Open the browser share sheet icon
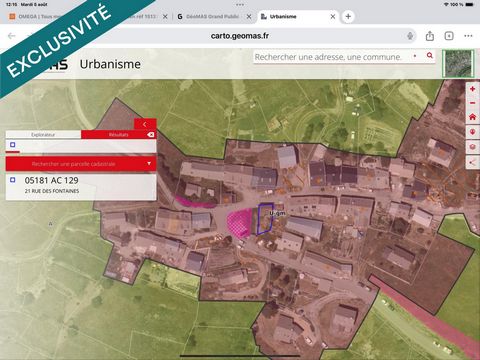 click(430, 36)
